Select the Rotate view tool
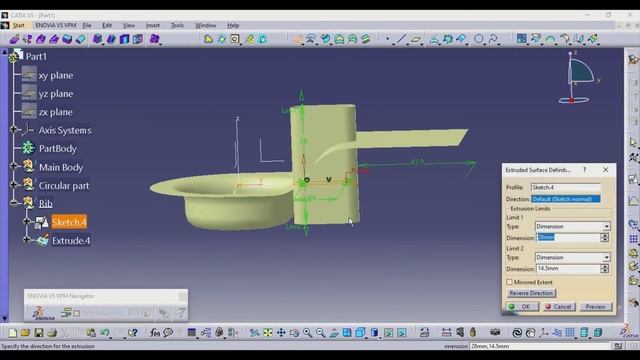The image size is (640, 360). click(294, 333)
